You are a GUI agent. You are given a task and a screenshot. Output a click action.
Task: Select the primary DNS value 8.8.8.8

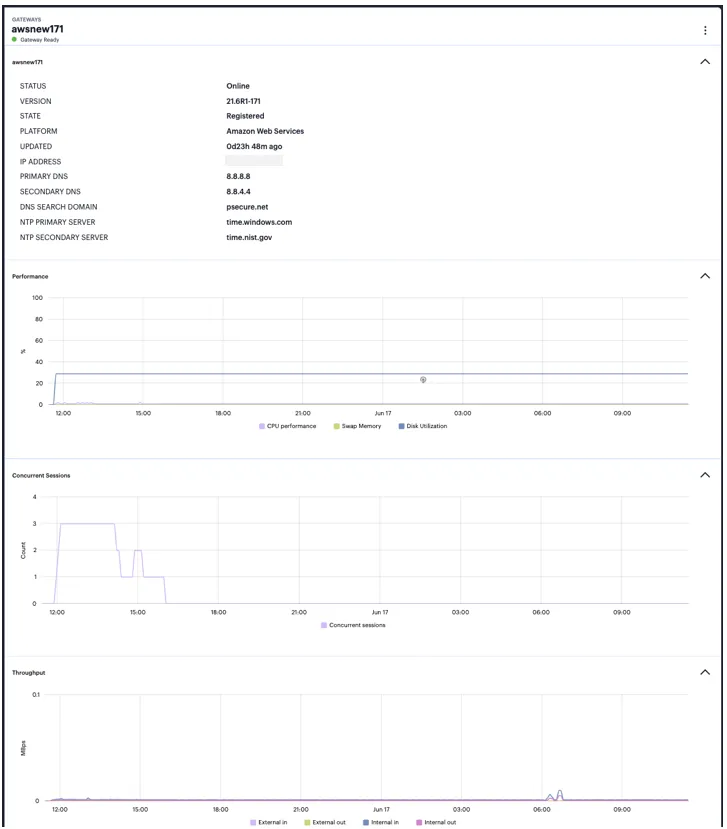[x=238, y=176]
